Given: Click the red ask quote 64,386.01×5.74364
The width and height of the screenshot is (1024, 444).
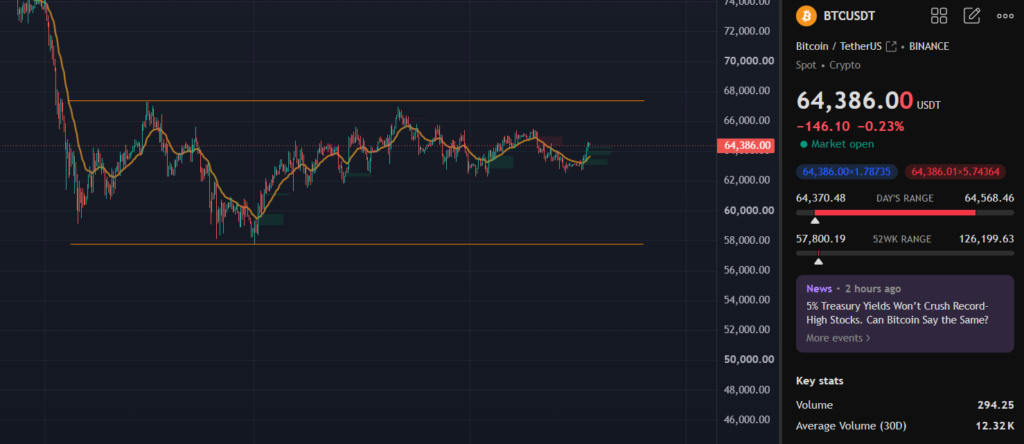Looking at the screenshot, I should 955,172.
